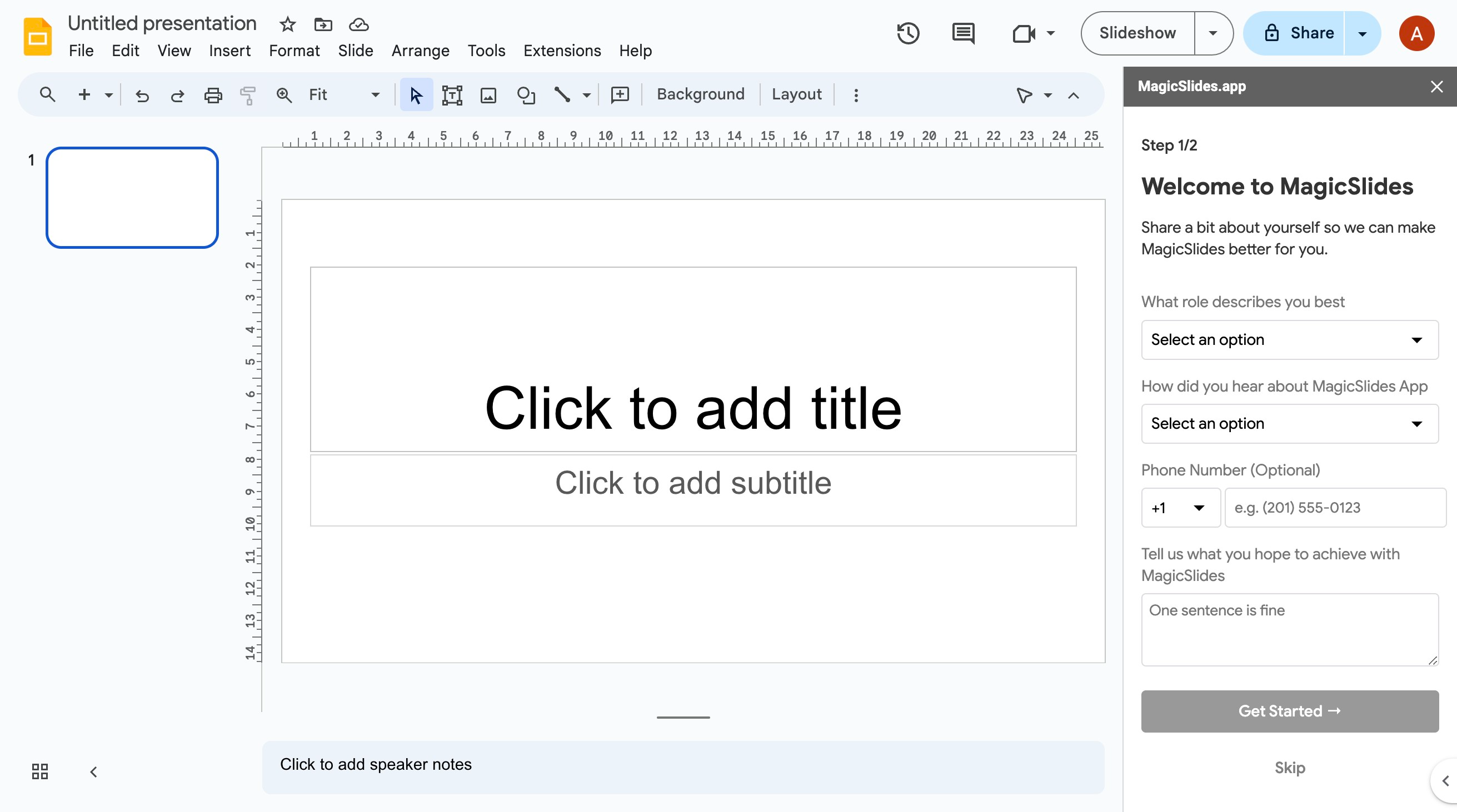Expand the role selection dropdown
The image size is (1457, 812).
coord(1290,340)
